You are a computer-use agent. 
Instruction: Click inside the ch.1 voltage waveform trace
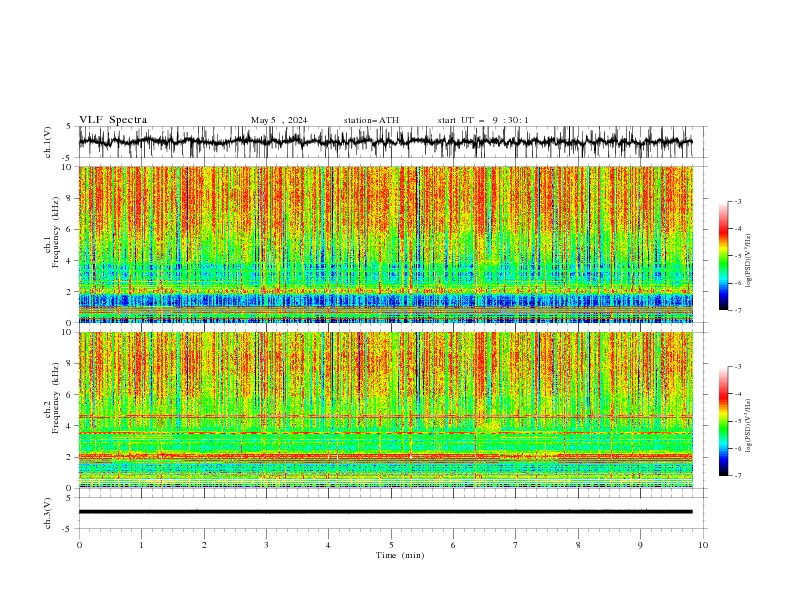(385, 142)
